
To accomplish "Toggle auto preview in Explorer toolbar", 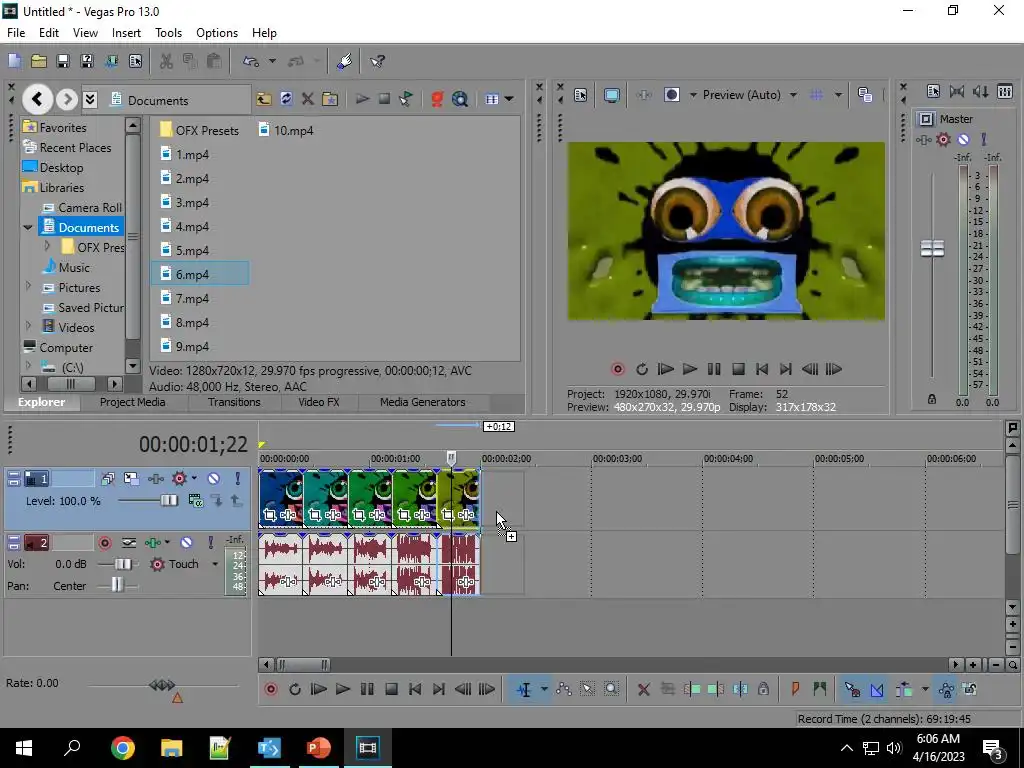I will [406, 99].
